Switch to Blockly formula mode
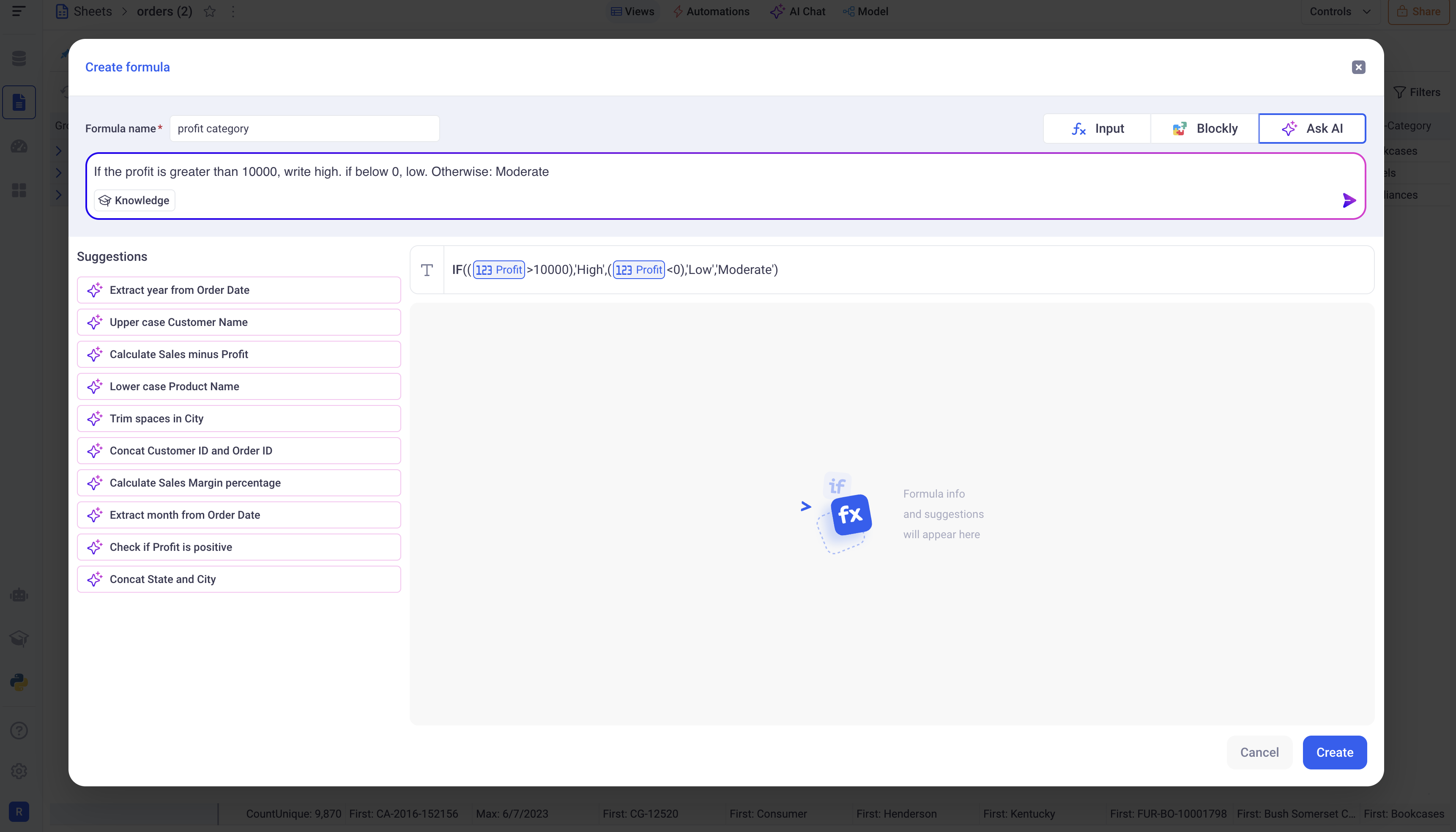Screen dimensions: 1456x832 [x=1204, y=129]
